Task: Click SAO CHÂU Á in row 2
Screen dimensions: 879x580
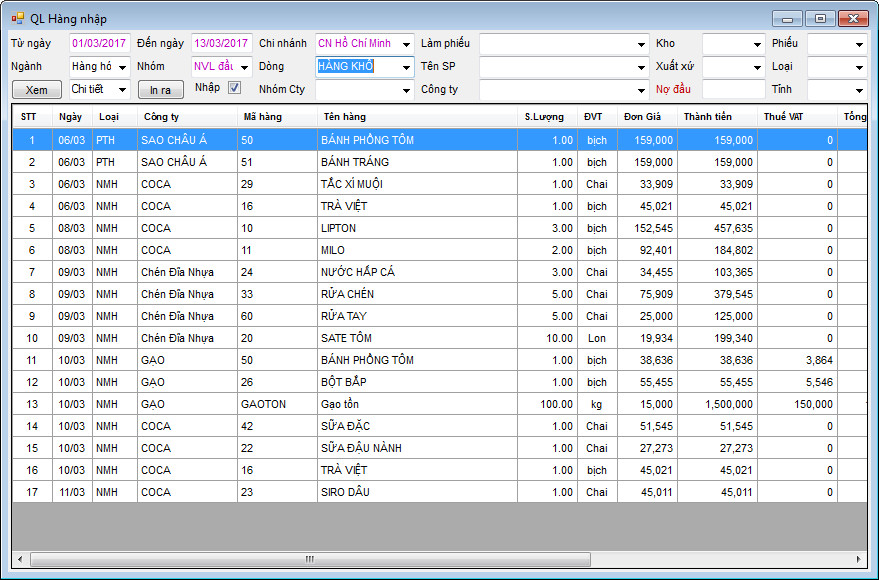Action: [187, 162]
